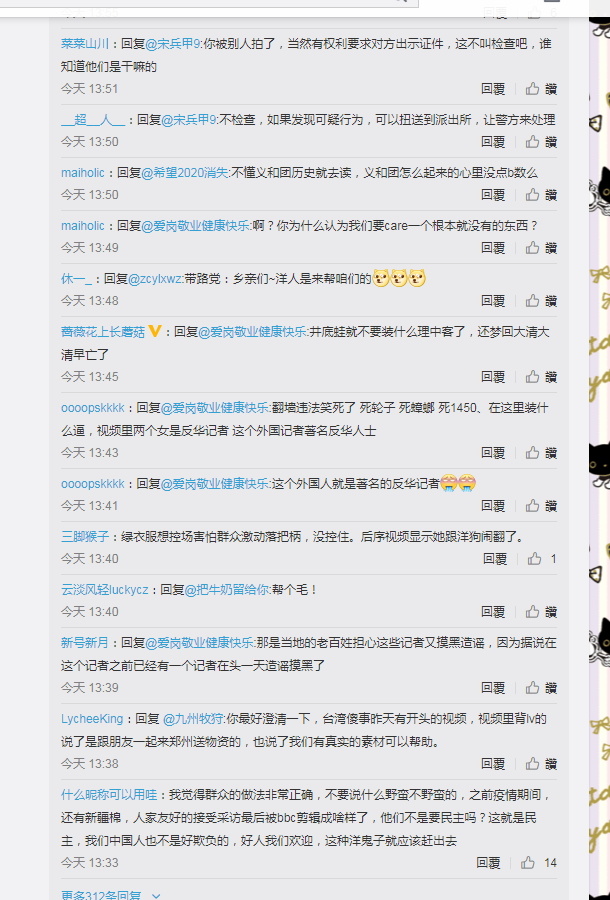Reply to 云淡风轻luckycz's comment
Screen dimensions: 610x900
point(493,612)
